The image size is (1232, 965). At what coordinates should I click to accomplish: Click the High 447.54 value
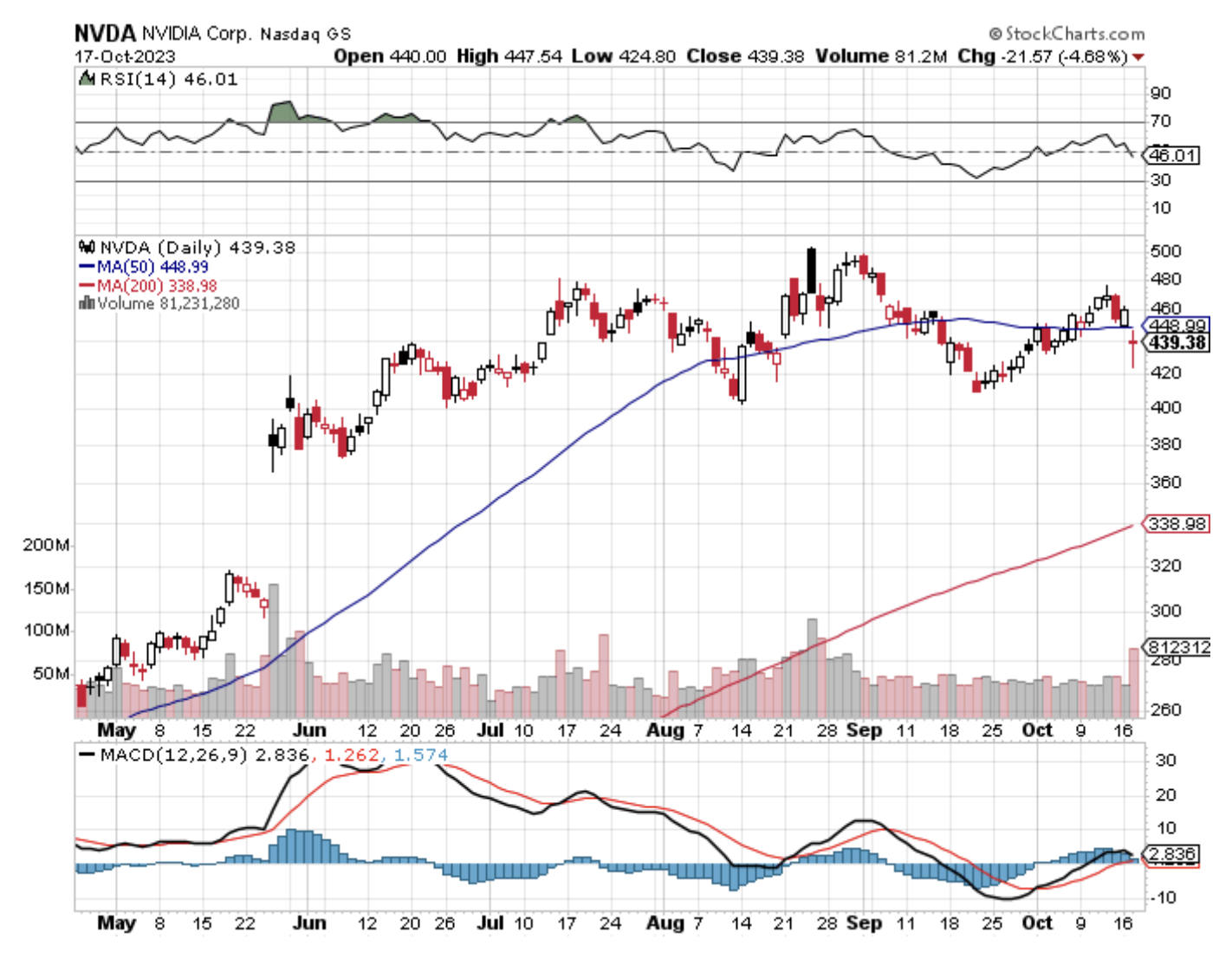click(x=509, y=56)
